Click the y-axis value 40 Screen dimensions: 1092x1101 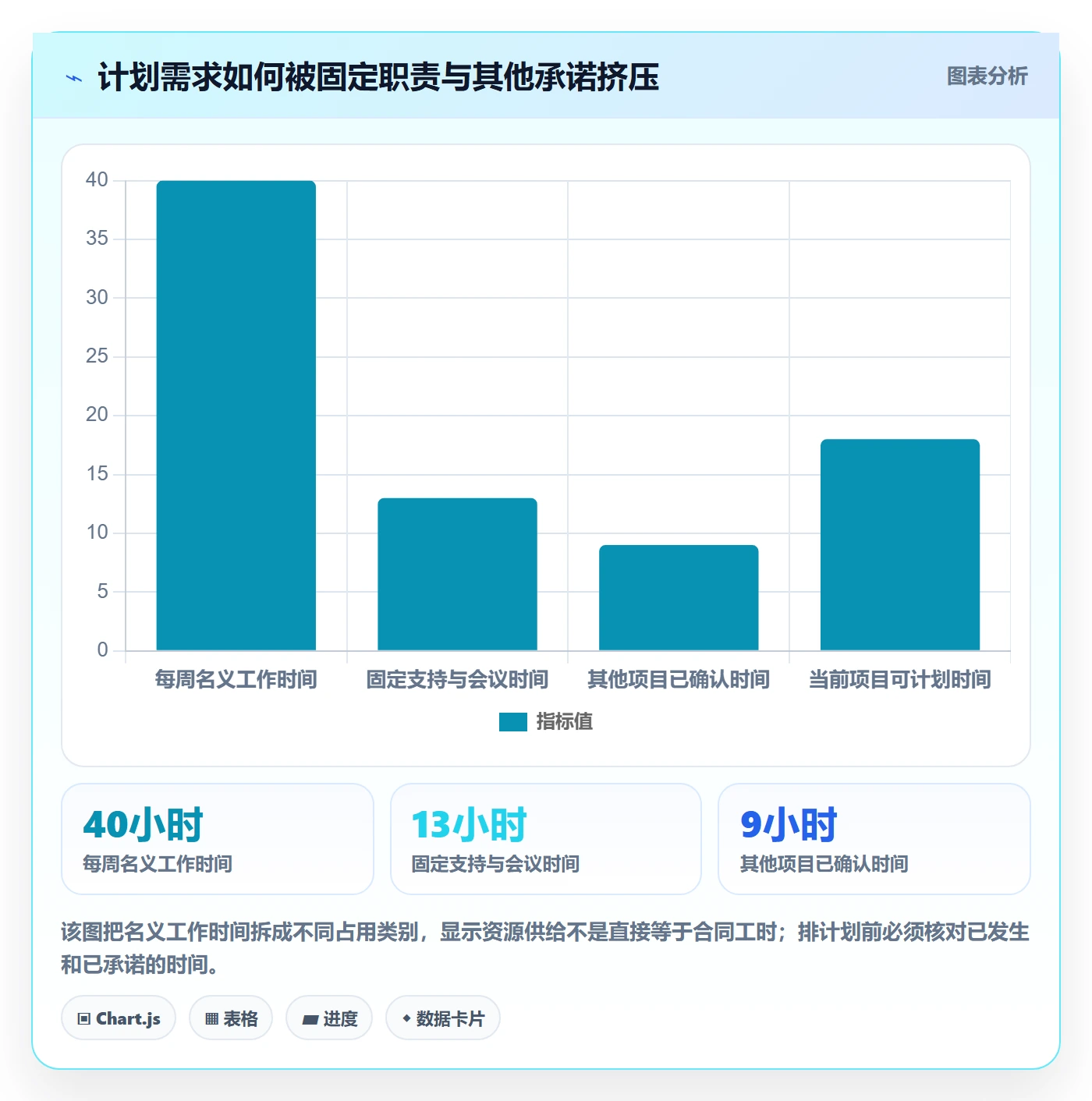(97, 180)
